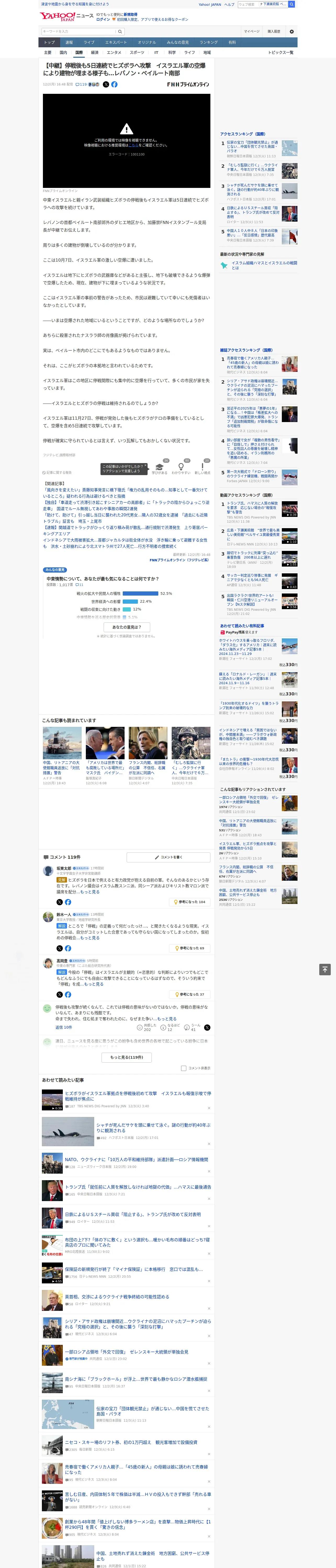Click the Yahoo! JAPAN ニュース logo
This screenshot has width=336, height=1568.
pyautogui.click(x=66, y=16)
